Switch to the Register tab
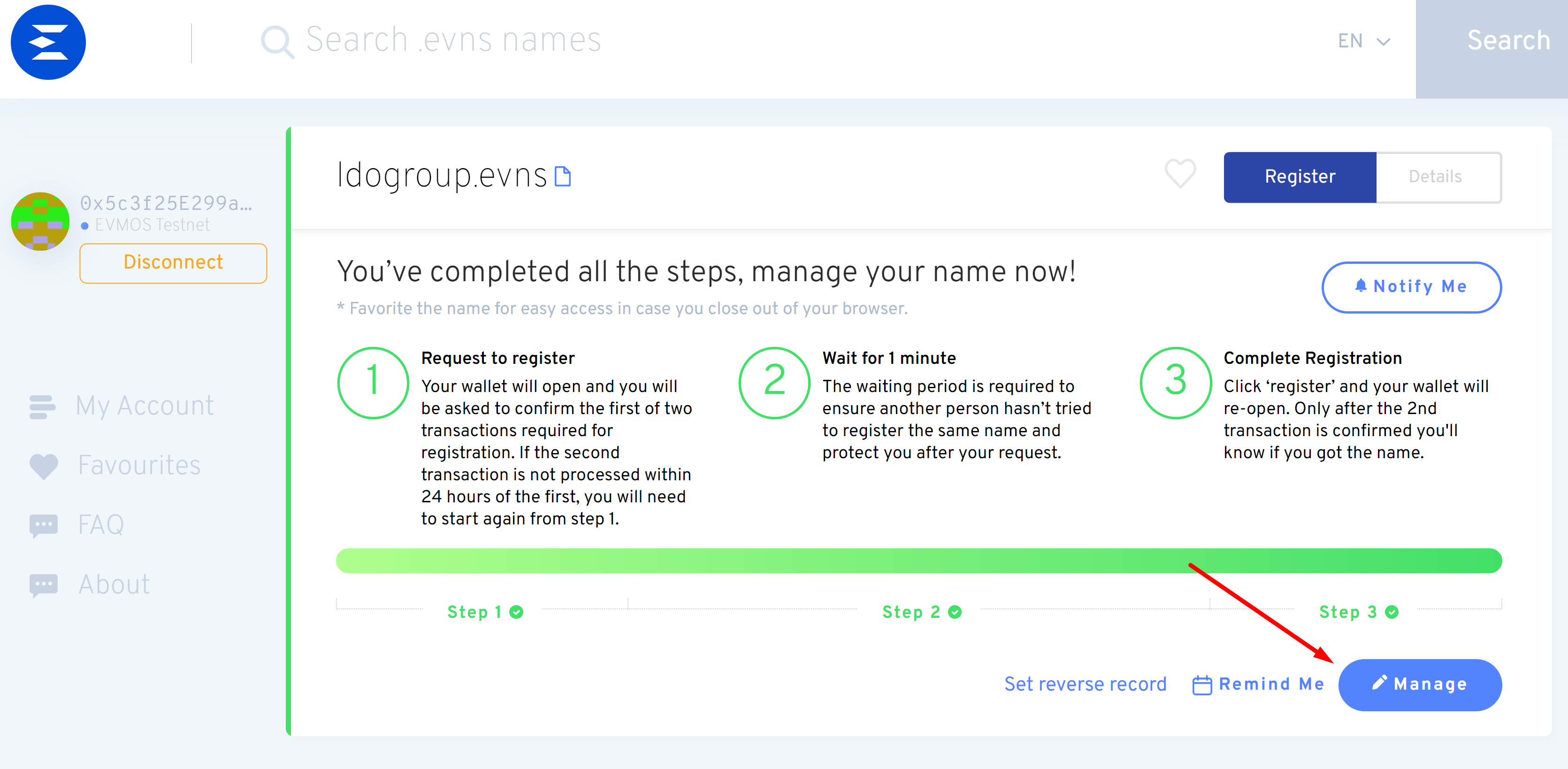This screenshot has height=769, width=1568. (1300, 177)
